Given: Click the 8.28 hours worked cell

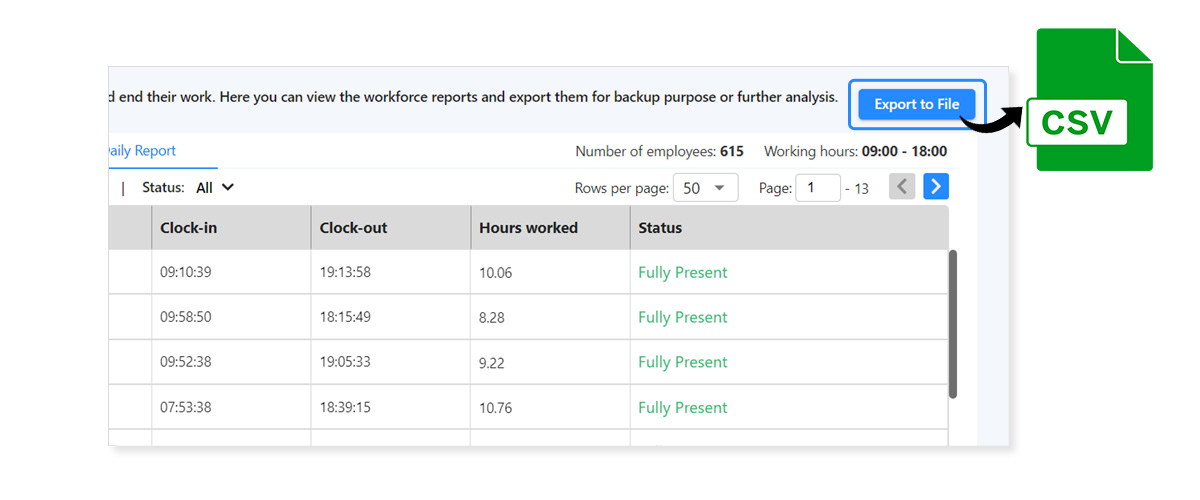Looking at the screenshot, I should click(x=491, y=317).
